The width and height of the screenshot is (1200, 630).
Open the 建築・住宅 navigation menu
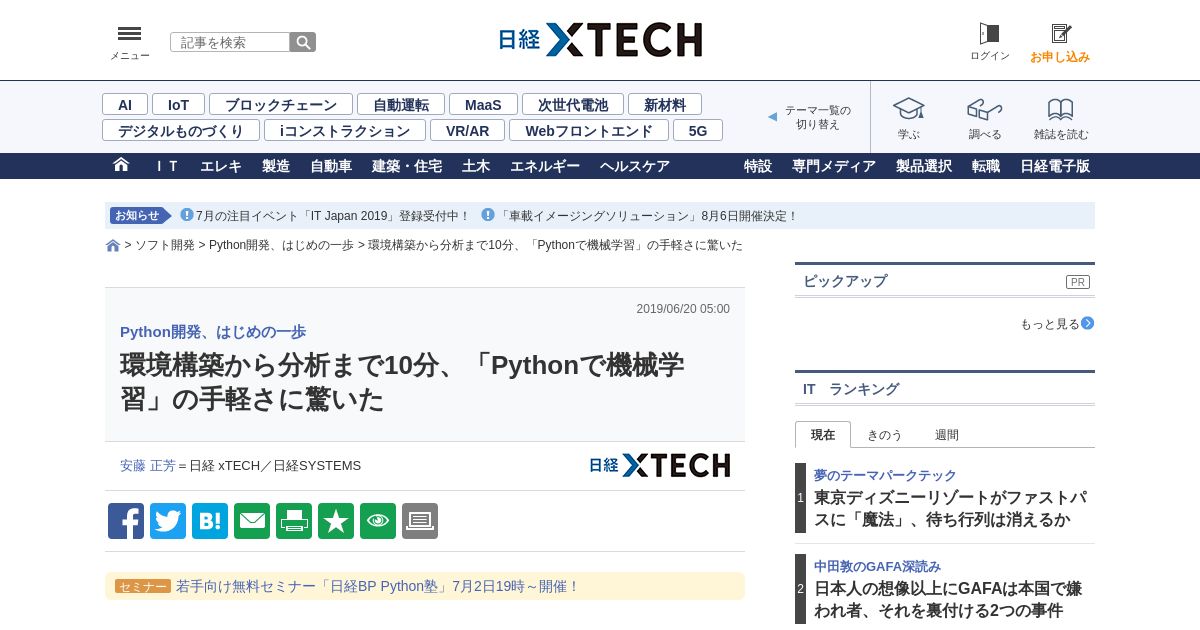click(x=407, y=166)
